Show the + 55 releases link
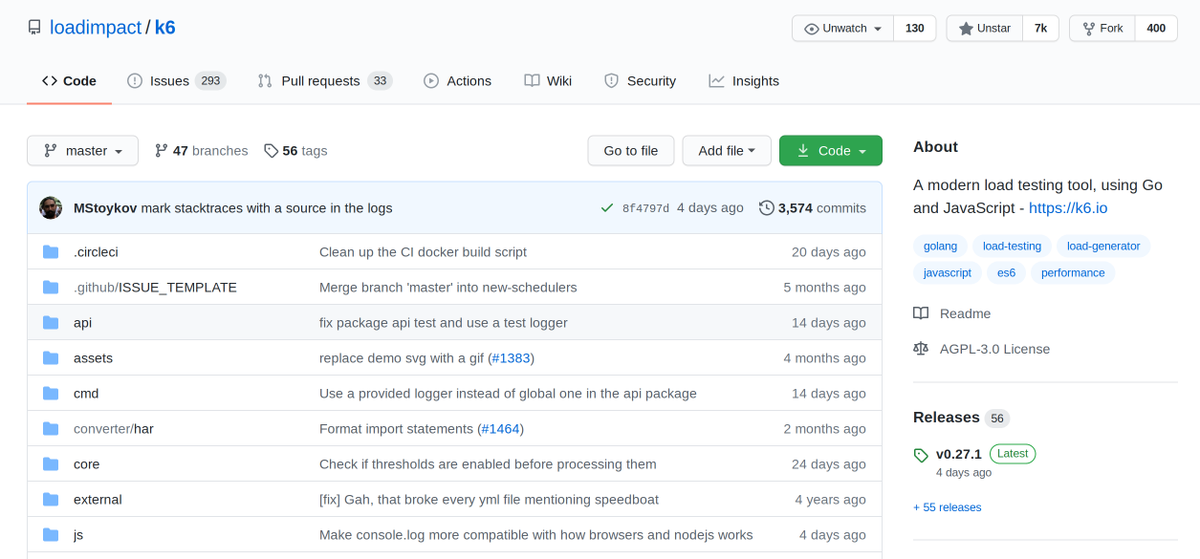Screen dimensions: 1200x559 (947, 507)
